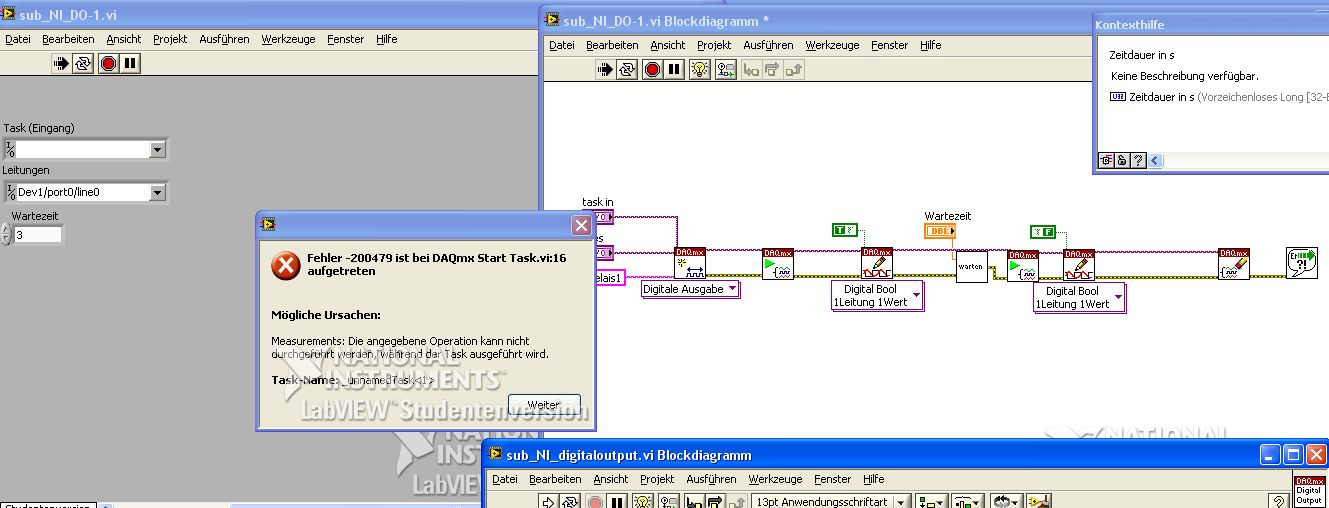Toggle highlight execution light bulb
Image resolution: width=1329 pixels, height=508 pixels.
coord(700,70)
